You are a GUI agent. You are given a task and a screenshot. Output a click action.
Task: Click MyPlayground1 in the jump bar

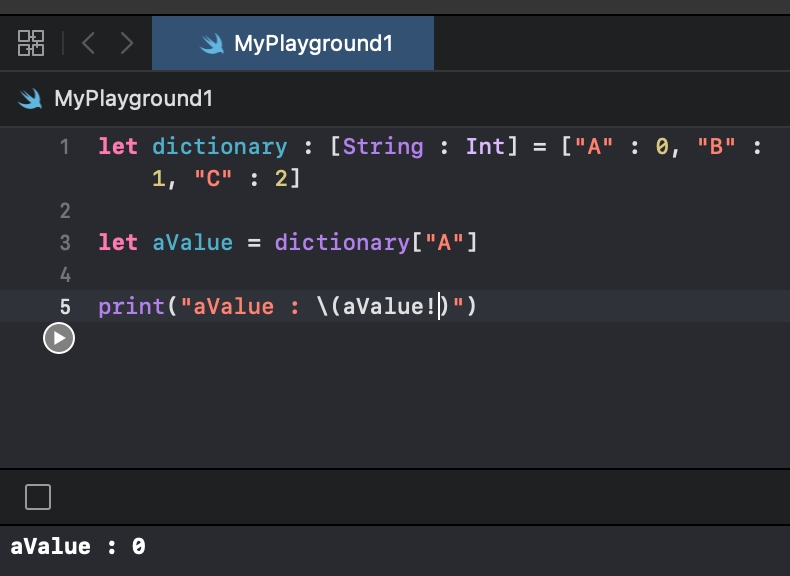click(x=134, y=99)
